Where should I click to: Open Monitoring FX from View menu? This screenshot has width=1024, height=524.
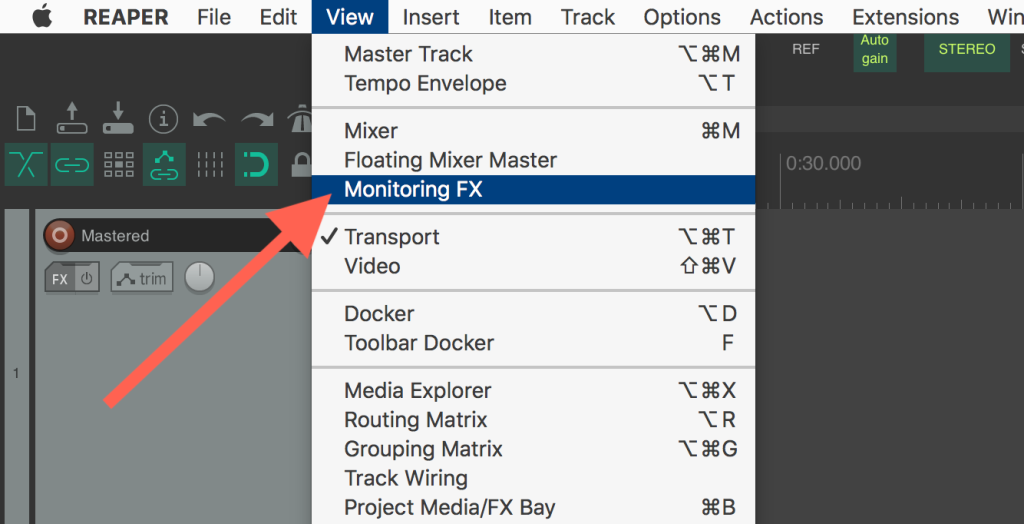[534, 189]
